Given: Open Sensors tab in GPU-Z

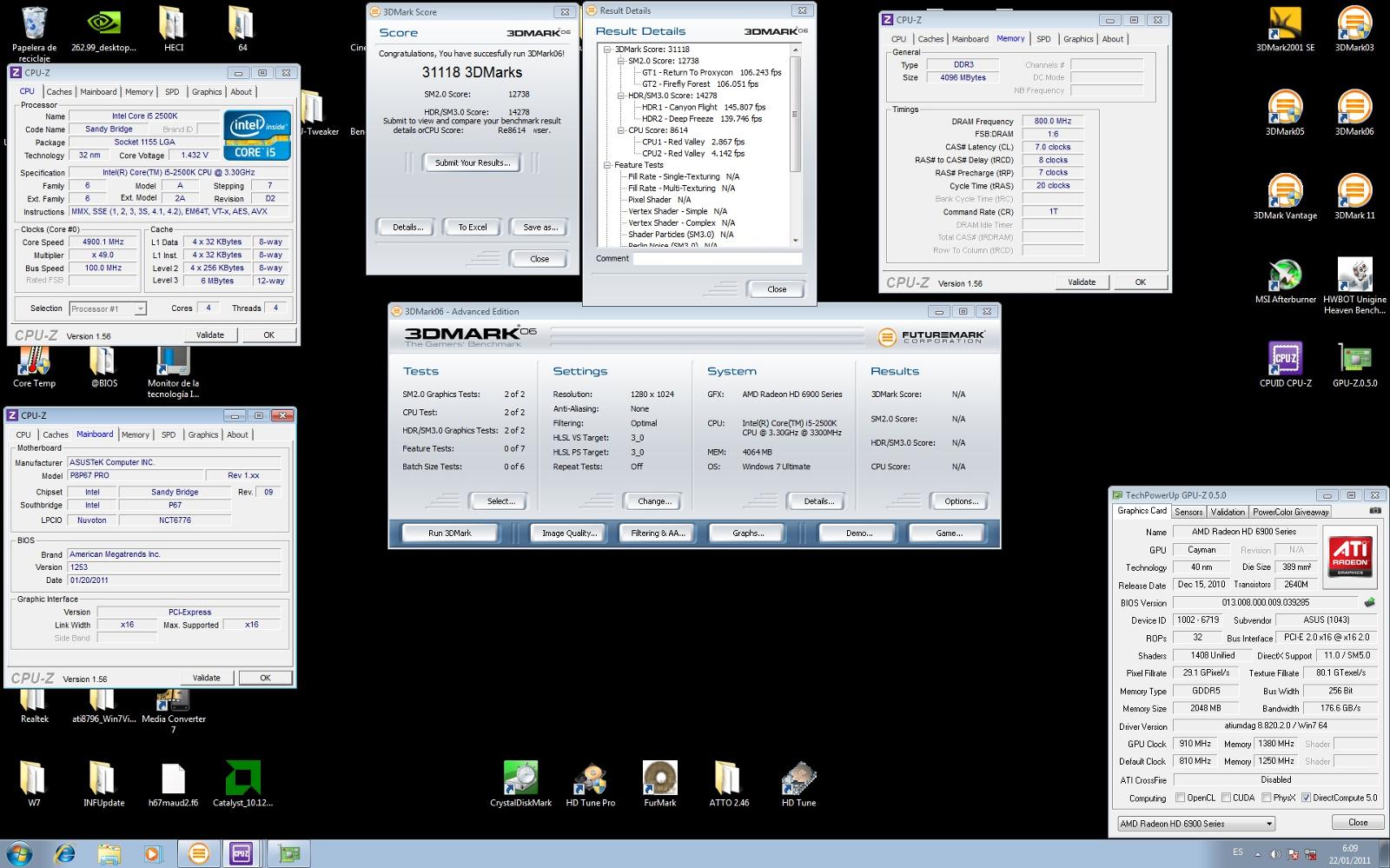Looking at the screenshot, I should (1188, 512).
